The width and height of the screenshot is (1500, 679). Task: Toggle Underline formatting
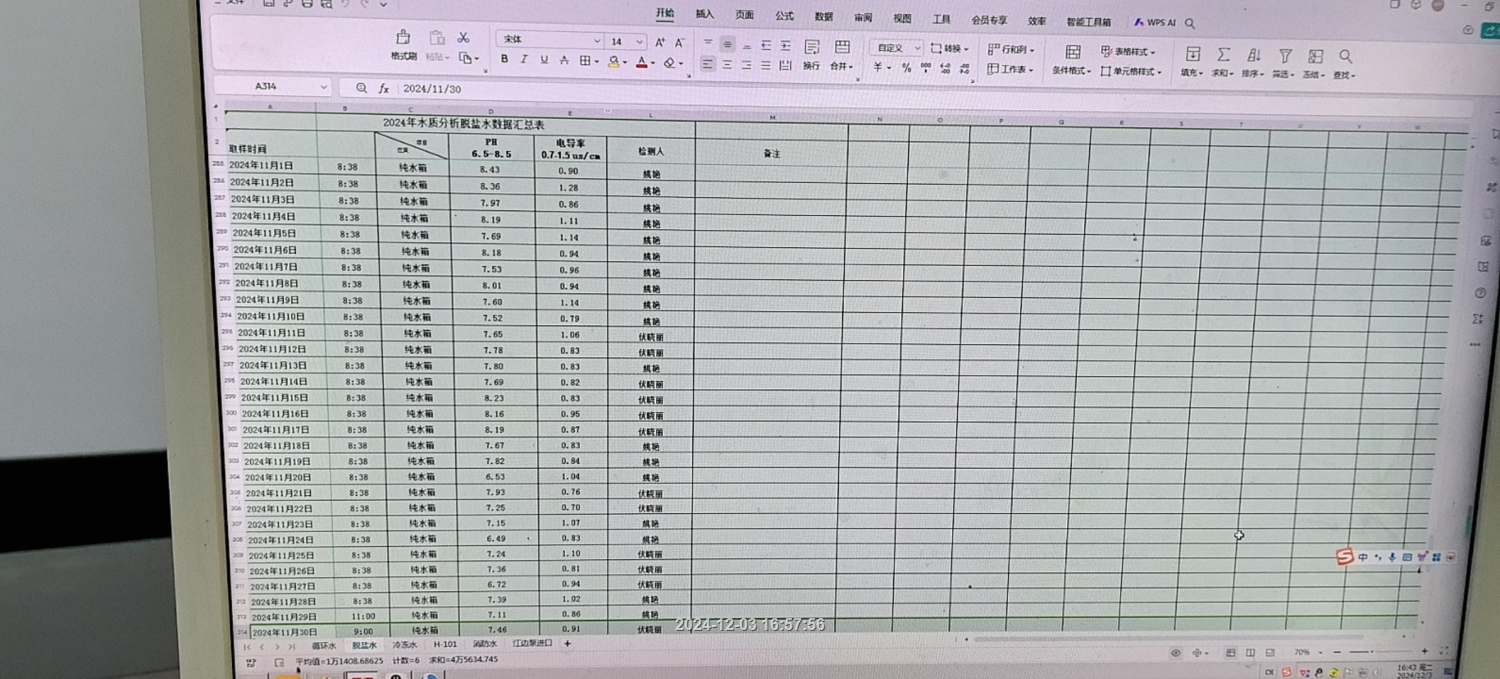click(544, 59)
